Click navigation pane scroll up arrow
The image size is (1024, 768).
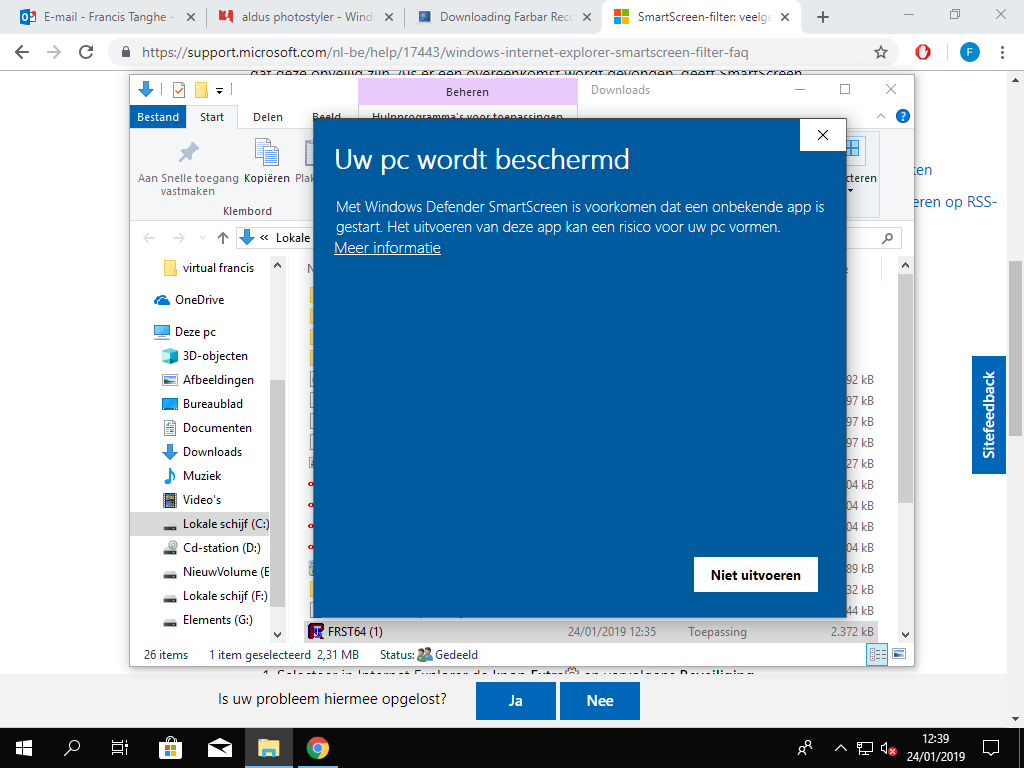[x=278, y=266]
